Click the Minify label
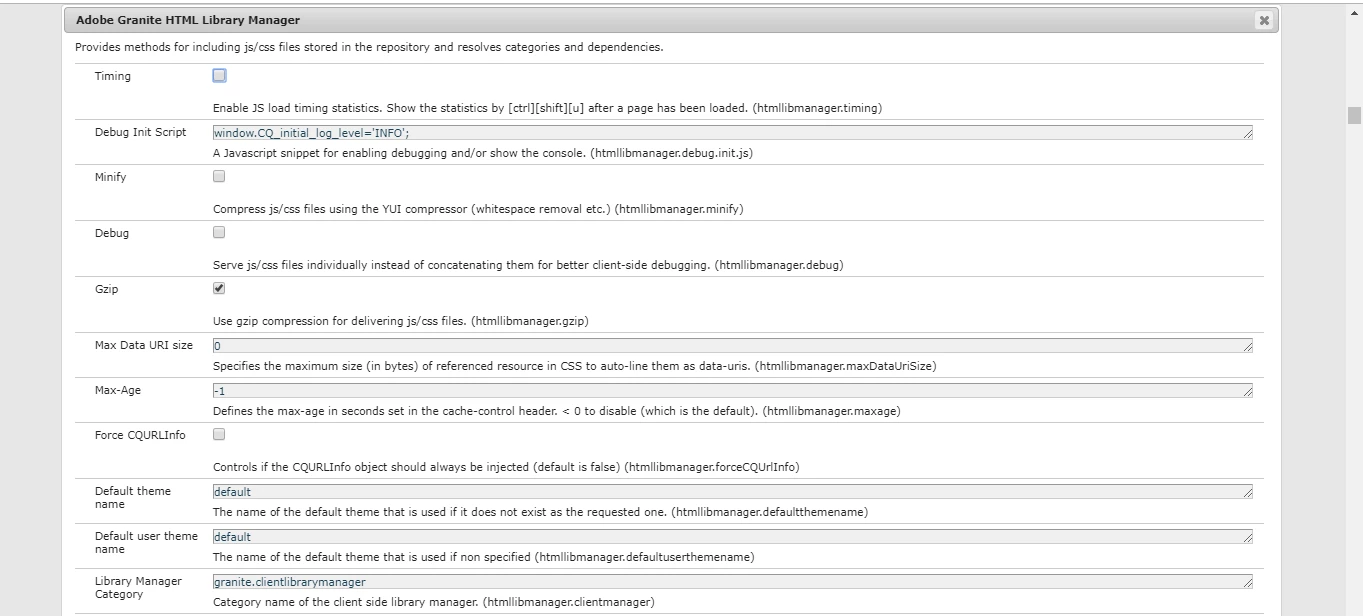 click(110, 177)
